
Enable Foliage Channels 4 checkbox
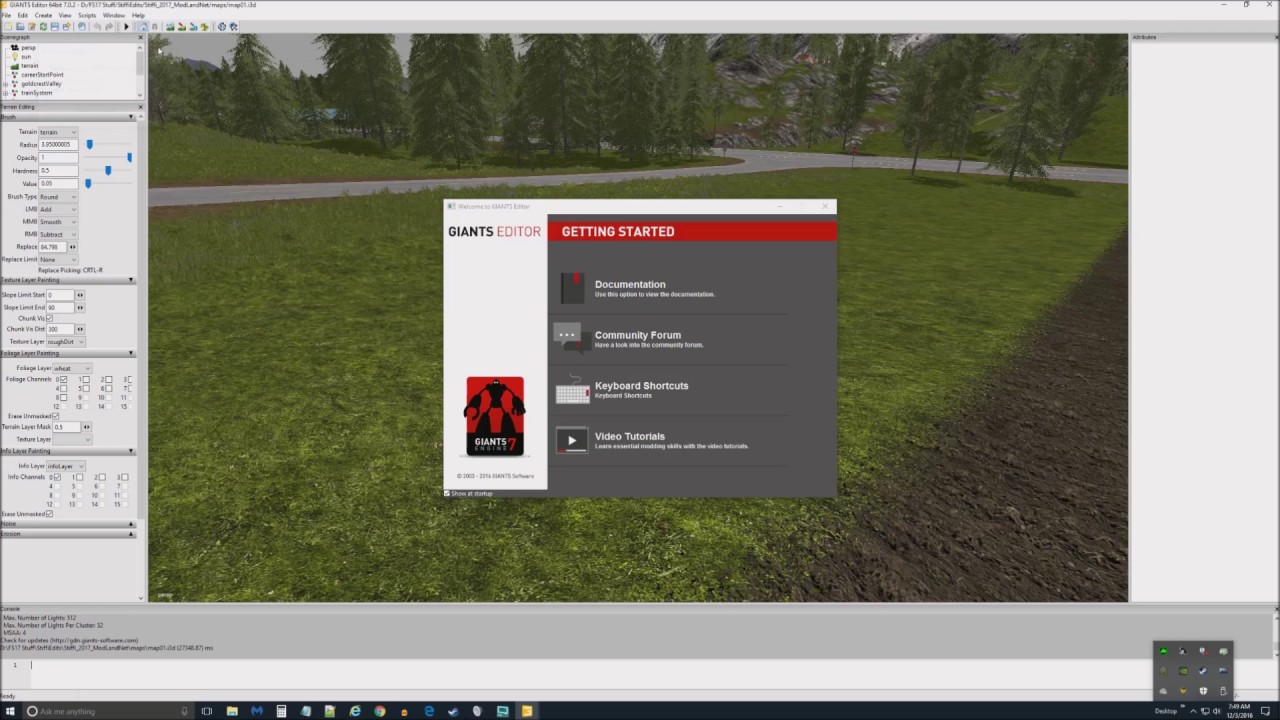click(x=64, y=389)
